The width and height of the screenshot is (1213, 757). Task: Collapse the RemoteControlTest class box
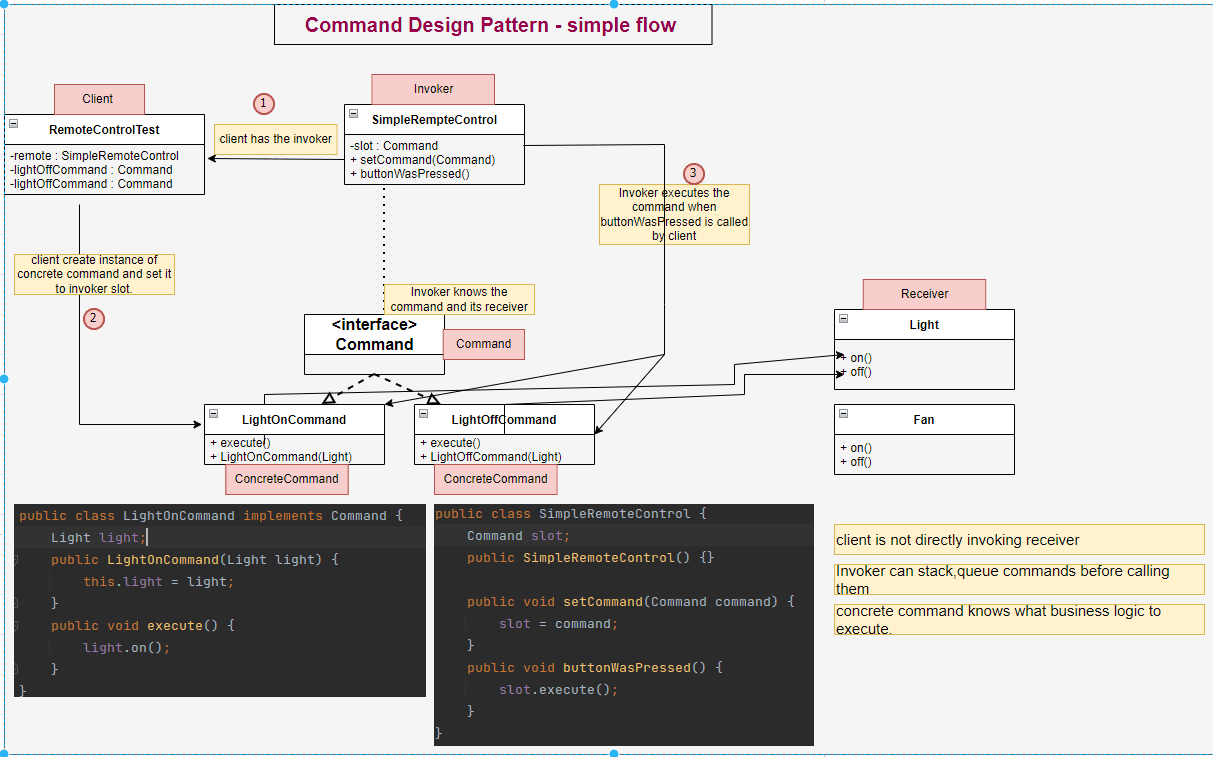click(13, 124)
